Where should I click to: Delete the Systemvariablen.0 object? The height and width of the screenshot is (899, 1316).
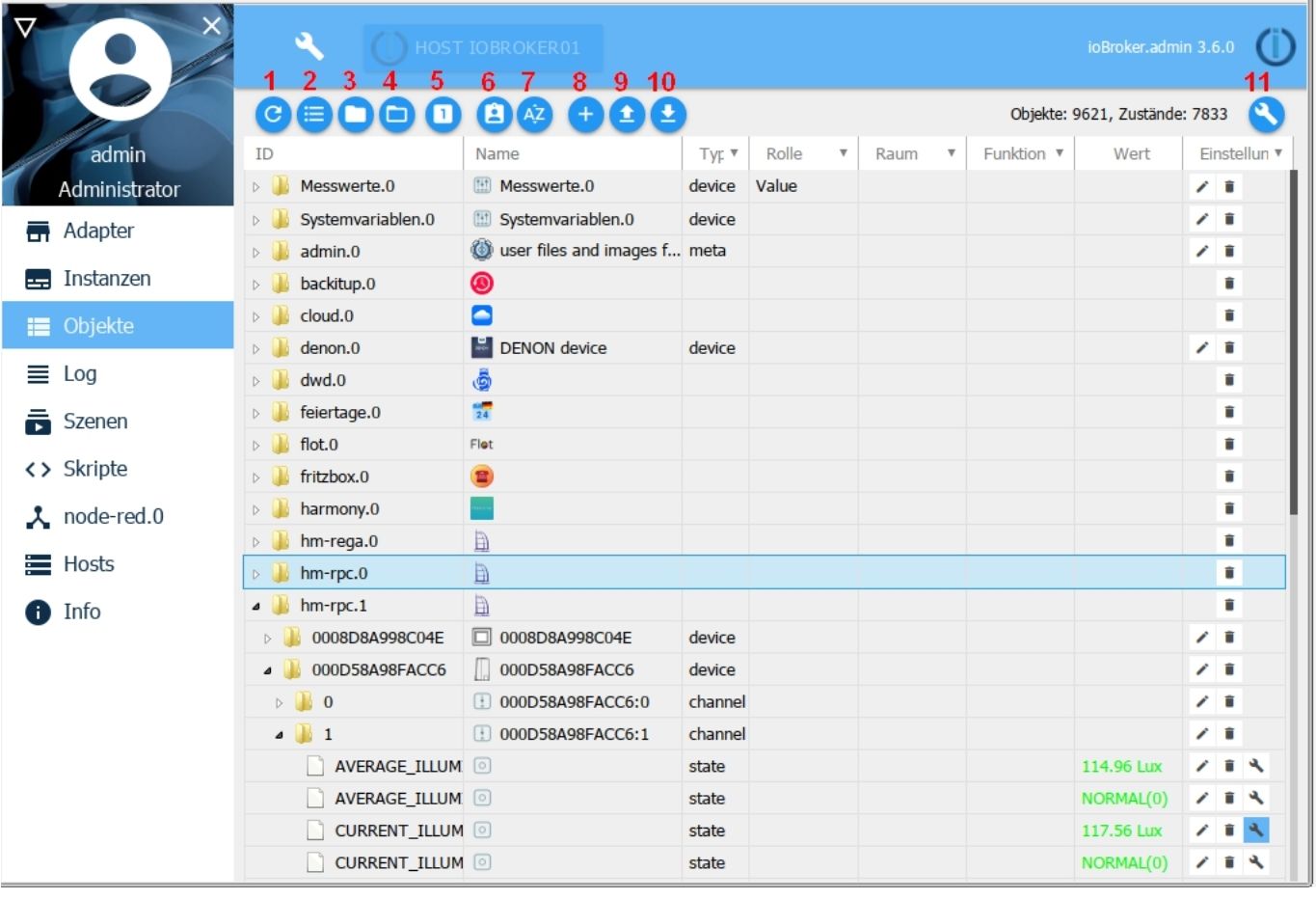coord(1229,219)
